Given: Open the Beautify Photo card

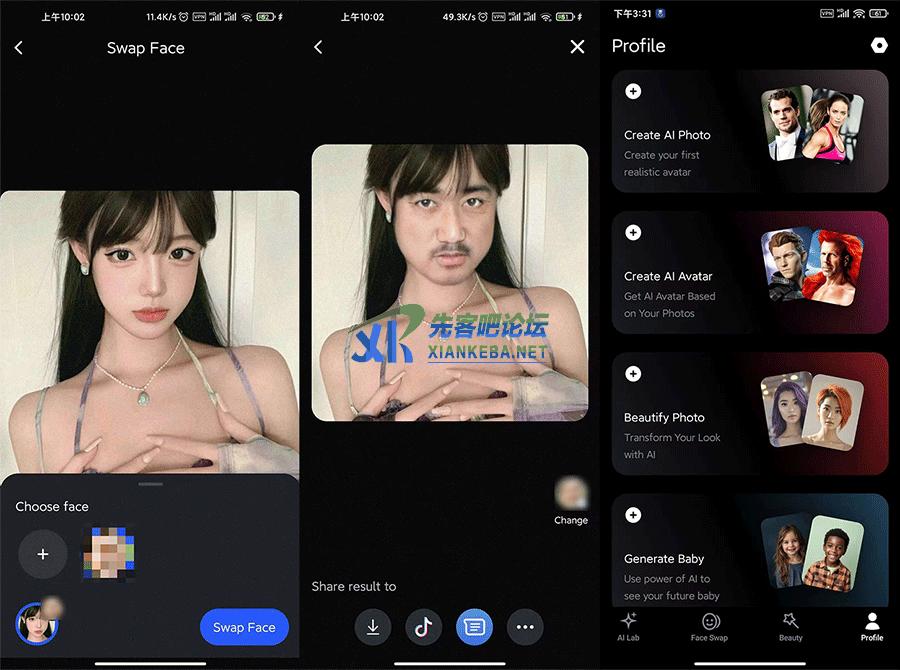Looking at the screenshot, I should click(x=749, y=413).
